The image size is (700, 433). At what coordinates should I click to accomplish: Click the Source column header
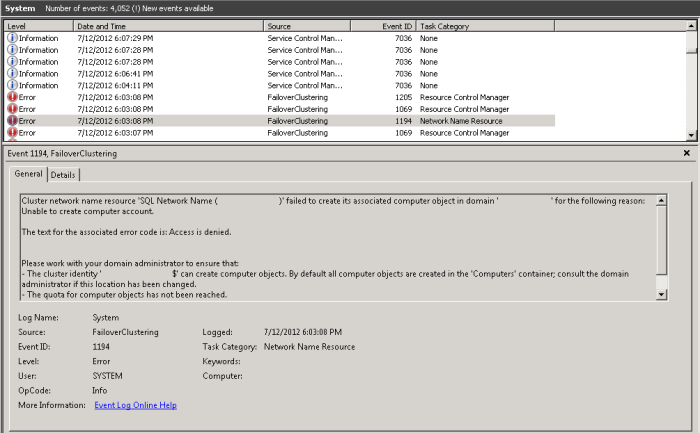pyautogui.click(x=306, y=25)
